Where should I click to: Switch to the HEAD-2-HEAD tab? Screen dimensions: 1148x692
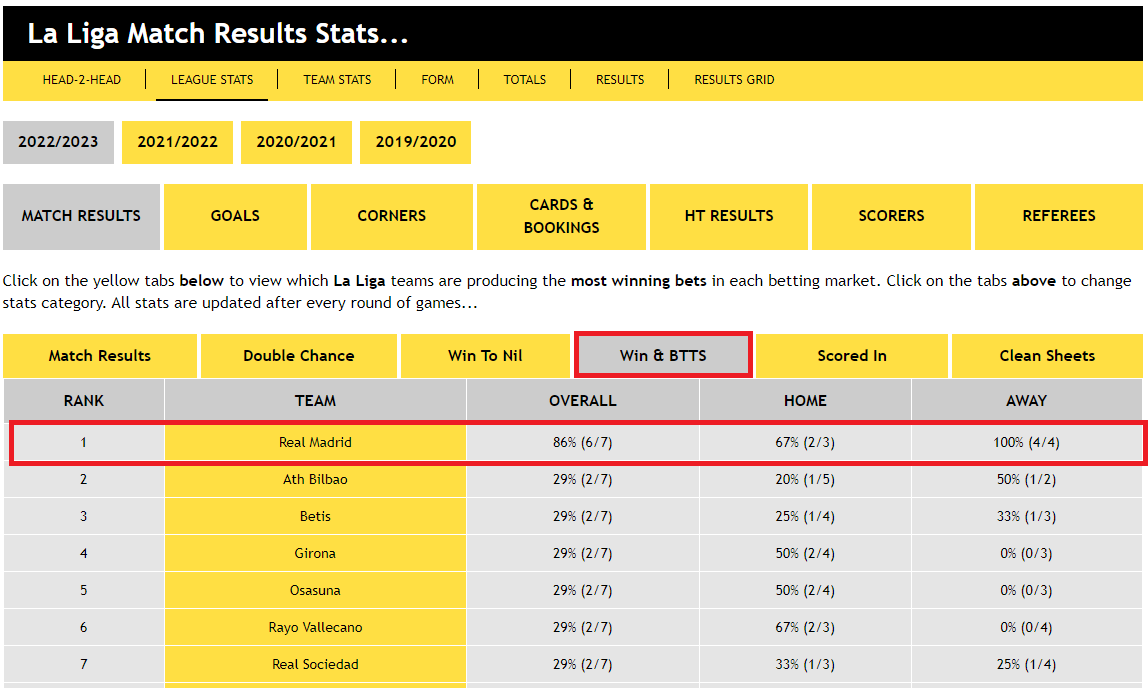pyautogui.click(x=80, y=80)
